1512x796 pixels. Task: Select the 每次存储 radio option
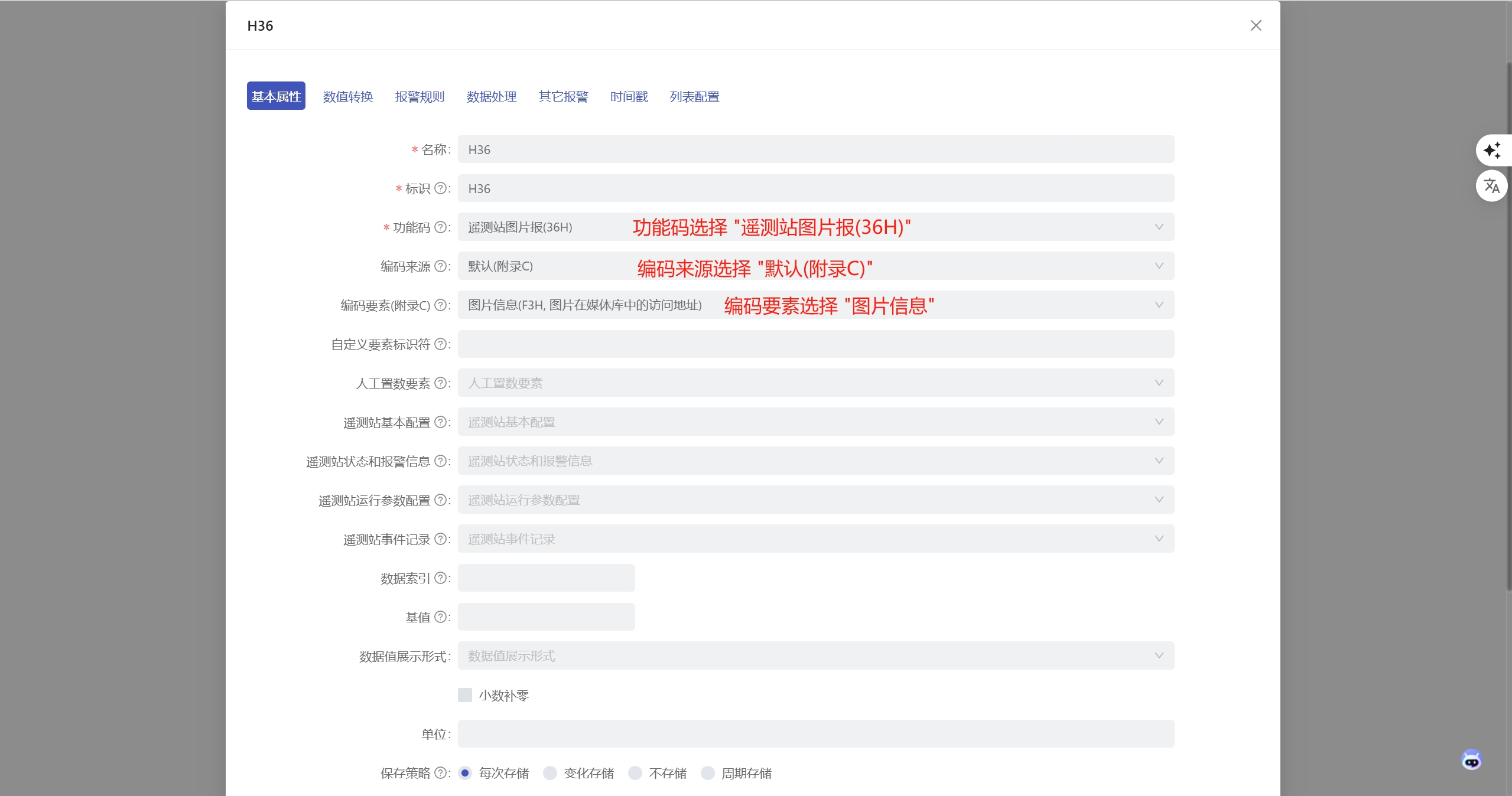tap(465, 773)
